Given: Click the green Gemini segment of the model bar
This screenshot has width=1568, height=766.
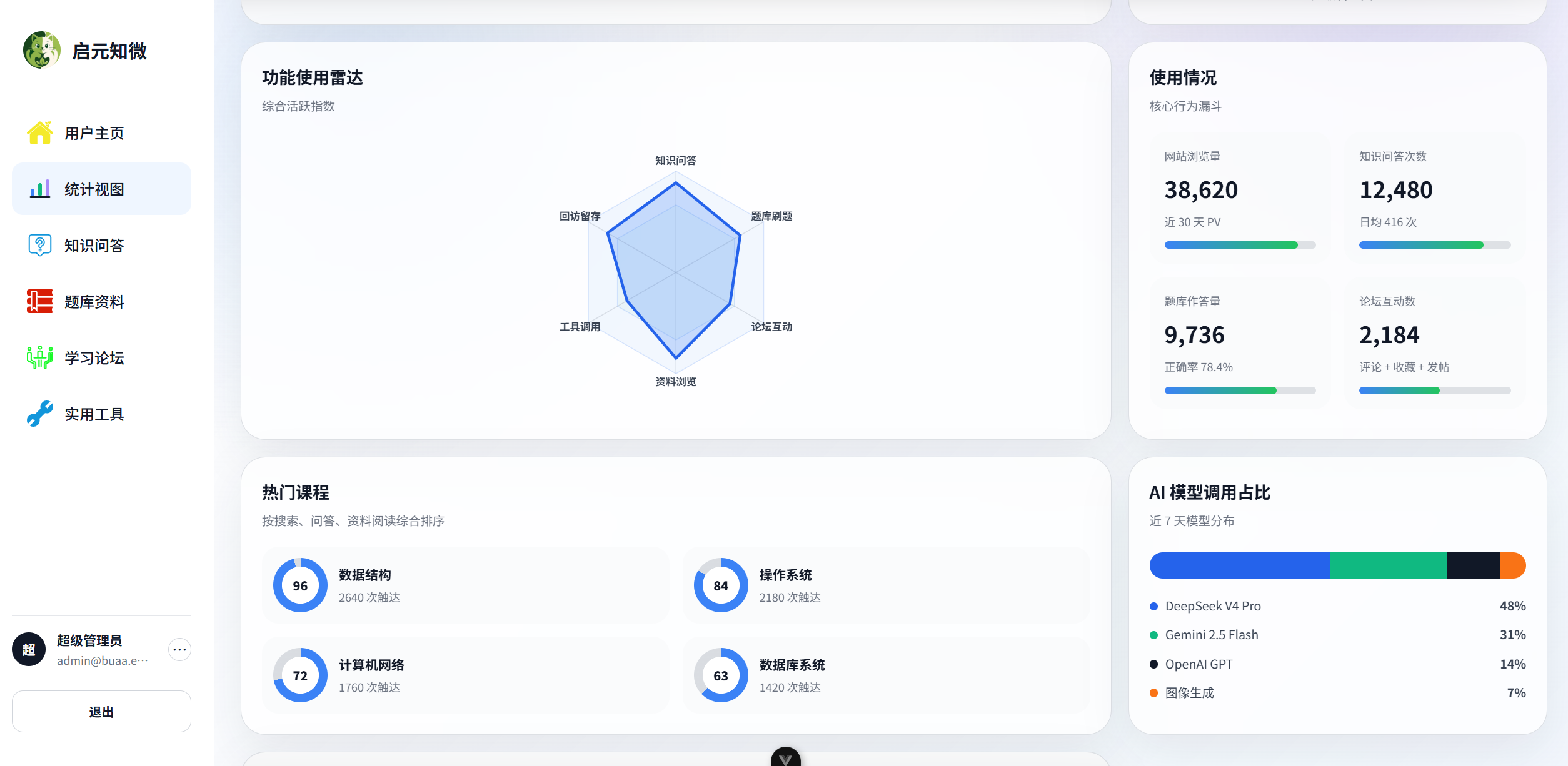Looking at the screenshot, I should (1389, 565).
